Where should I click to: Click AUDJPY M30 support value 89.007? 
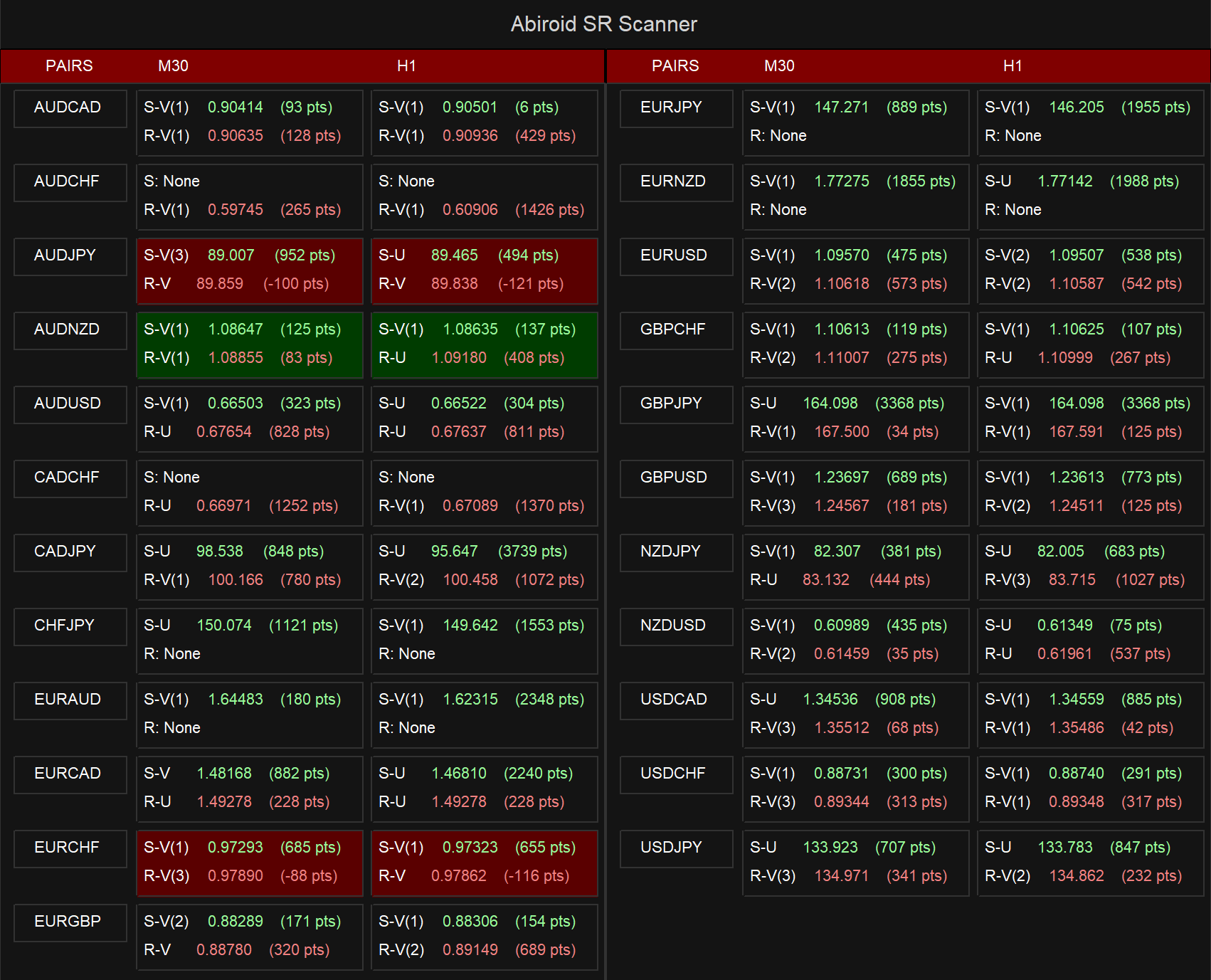pos(231,255)
